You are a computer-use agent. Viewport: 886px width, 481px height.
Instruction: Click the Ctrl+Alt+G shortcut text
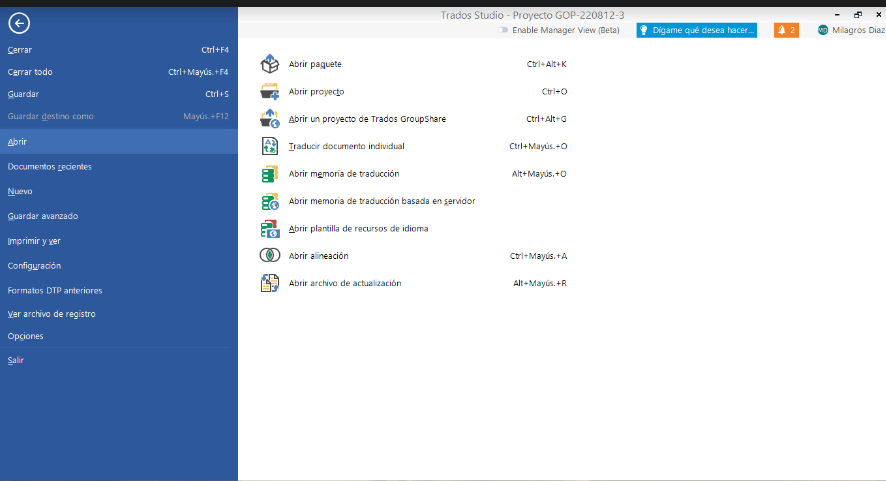coord(546,119)
